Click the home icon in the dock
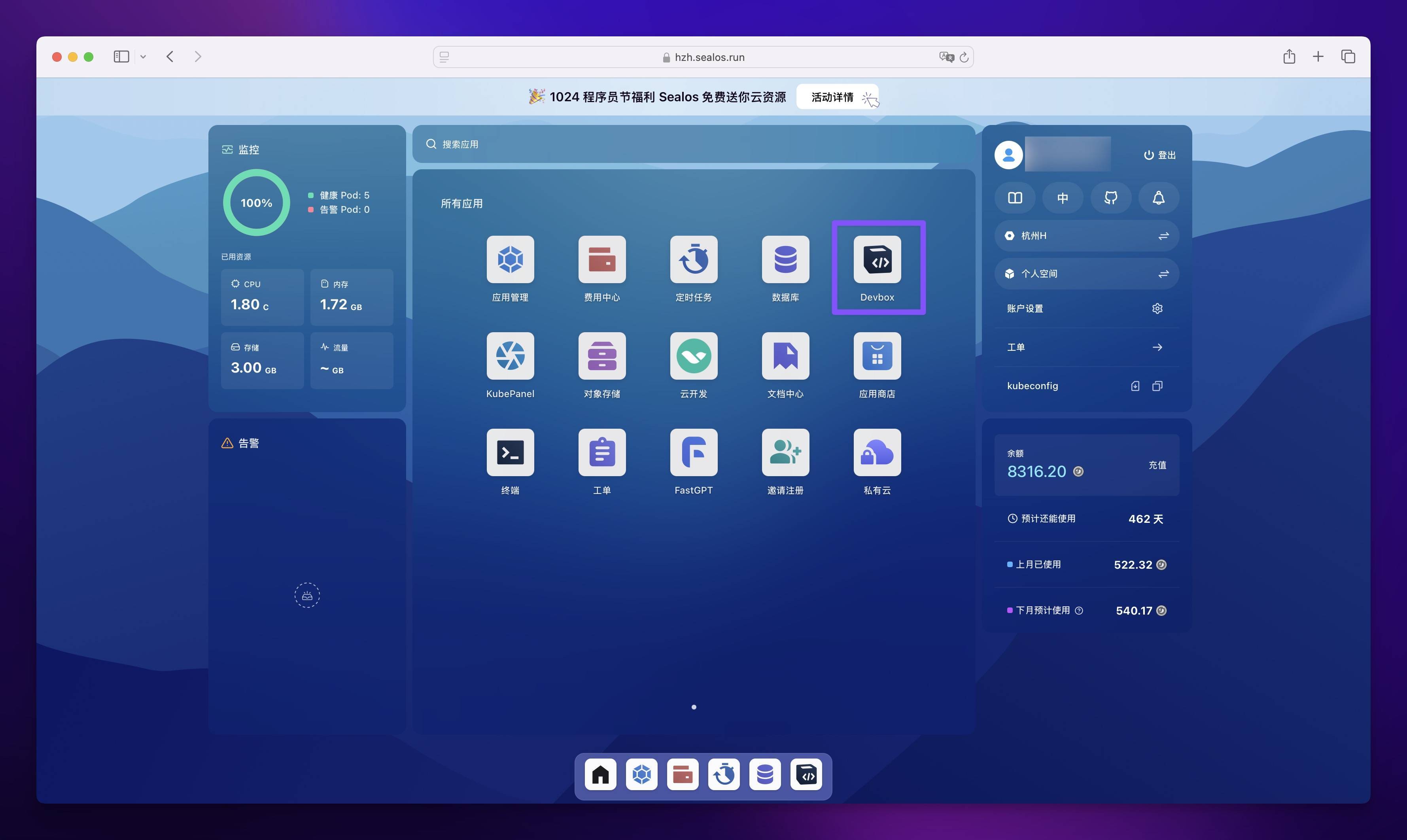Image resolution: width=1407 pixels, height=840 pixels. tap(601, 774)
